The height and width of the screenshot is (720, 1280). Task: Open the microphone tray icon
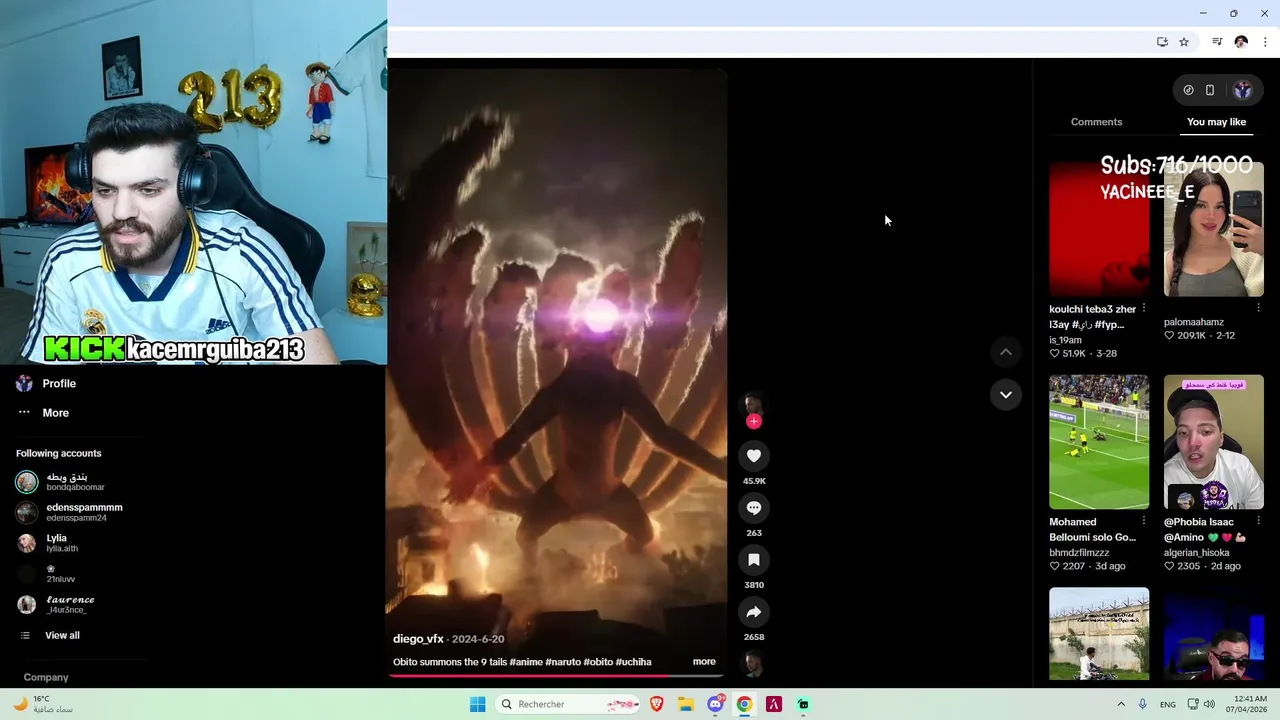click(x=1142, y=704)
